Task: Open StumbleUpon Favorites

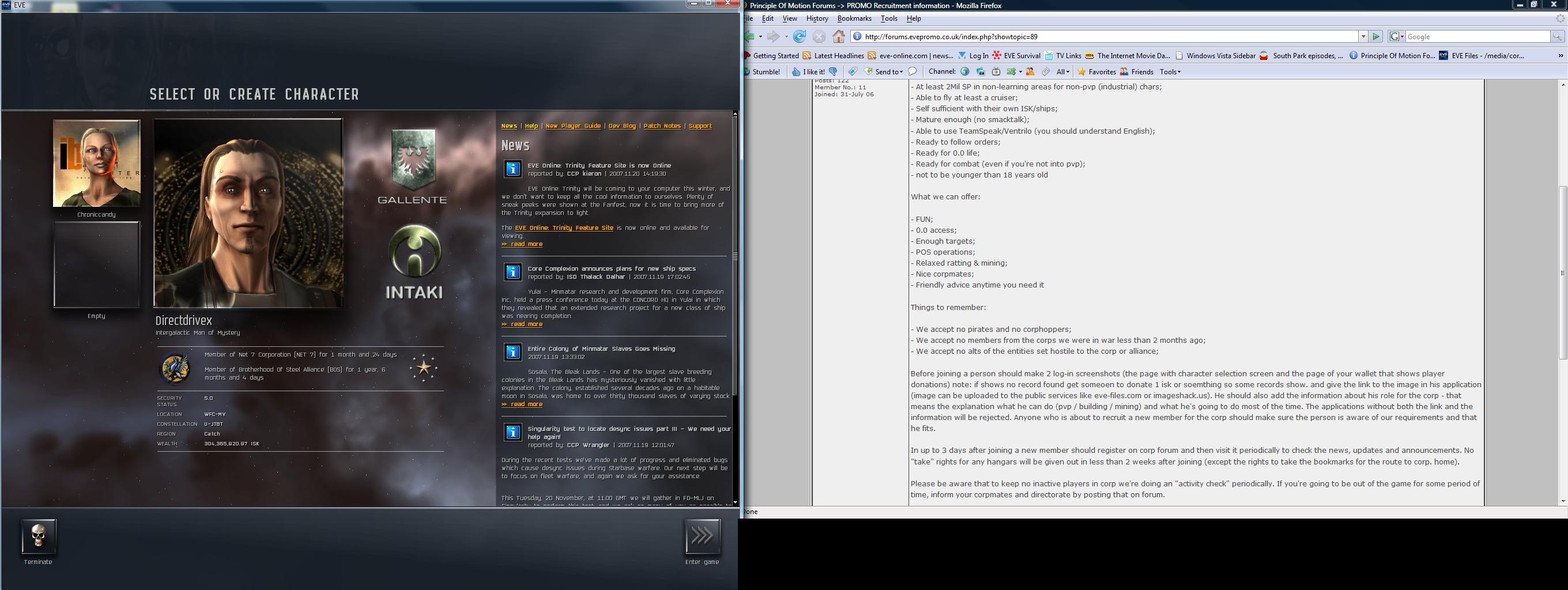Action: [1096, 72]
